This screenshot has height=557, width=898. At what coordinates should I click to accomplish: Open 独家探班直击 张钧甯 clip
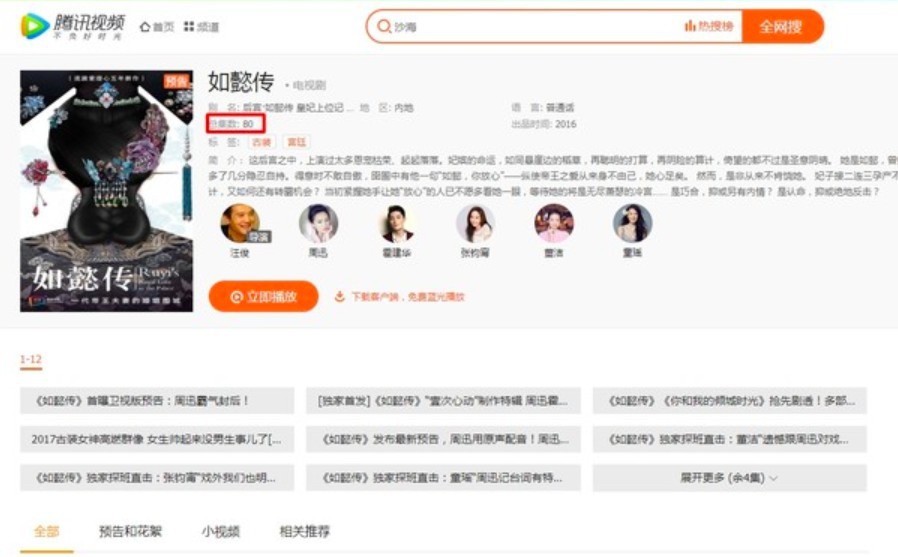[x=157, y=477]
